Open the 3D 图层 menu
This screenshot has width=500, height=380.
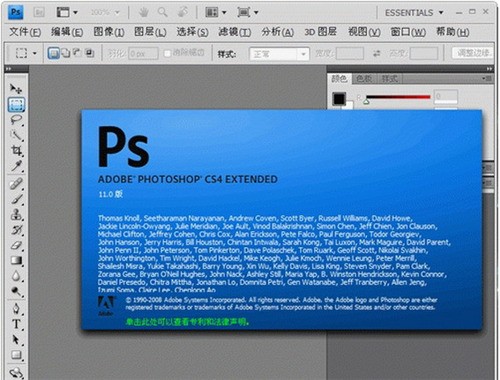[x=320, y=32]
